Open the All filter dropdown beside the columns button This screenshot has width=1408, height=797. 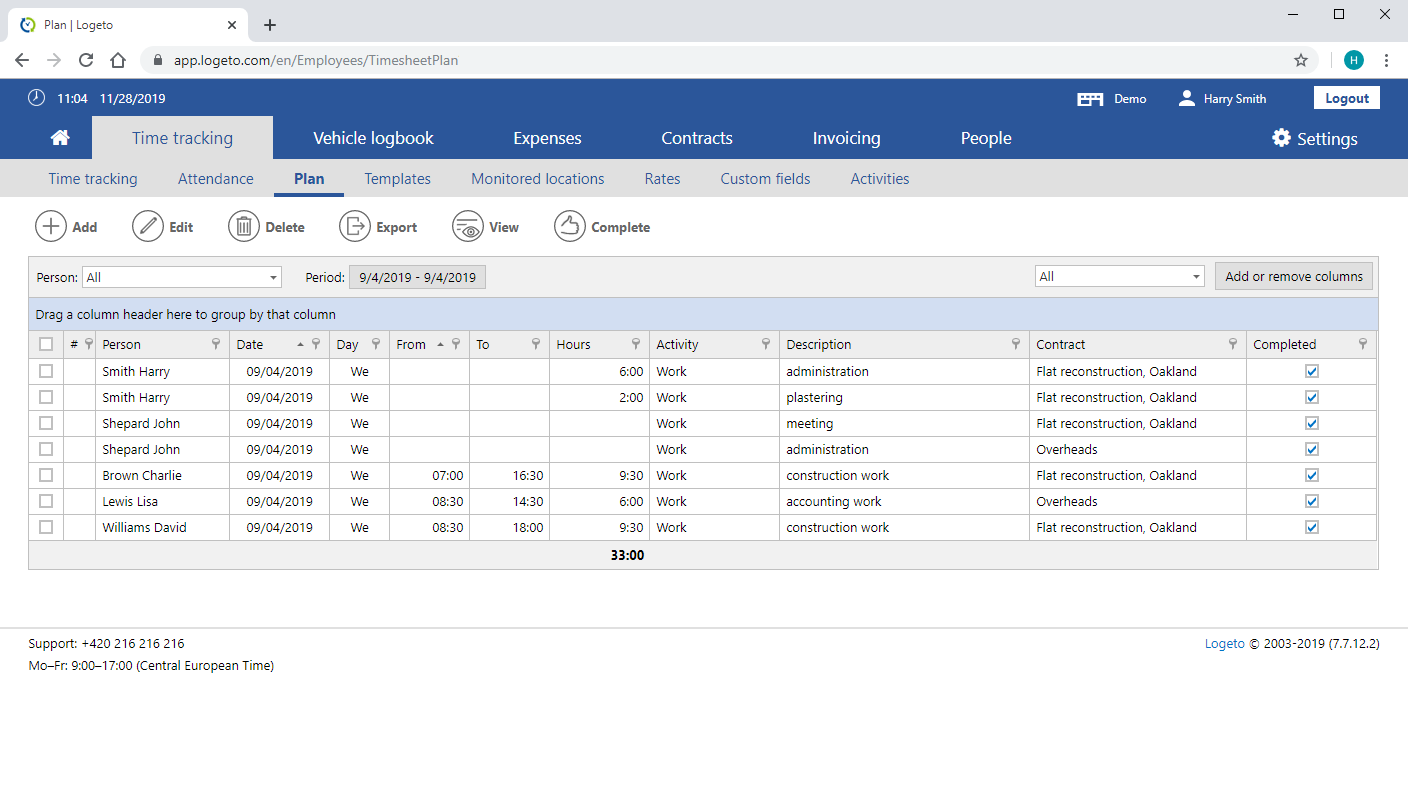tap(1119, 277)
